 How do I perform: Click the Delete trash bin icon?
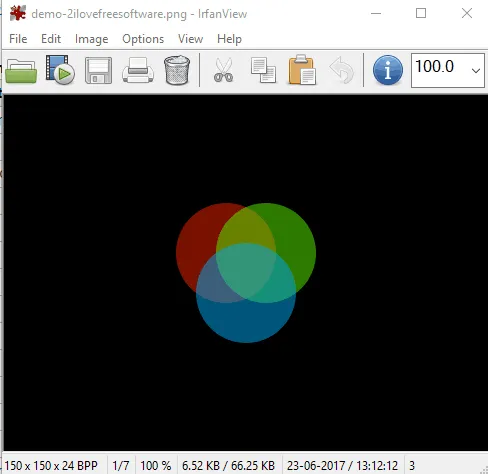click(x=177, y=70)
